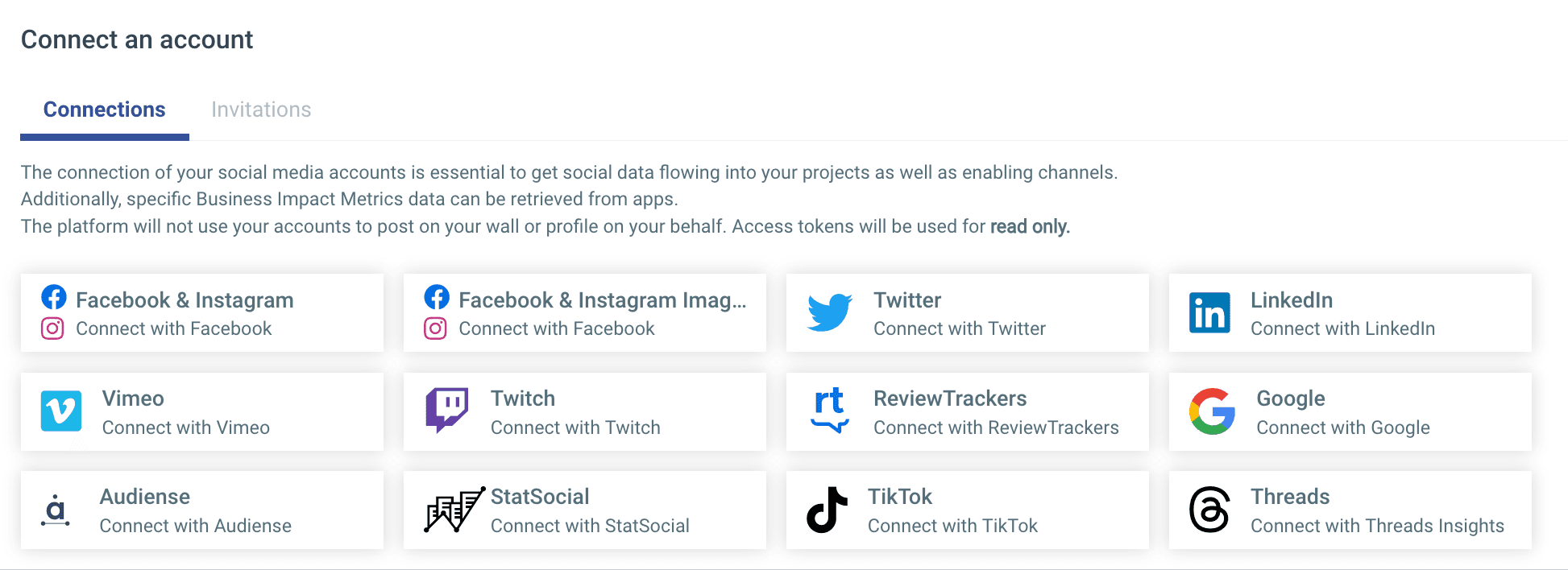Select Connect with ReviewTrackers
Screen dimensions: 1568x570
[x=996, y=427]
